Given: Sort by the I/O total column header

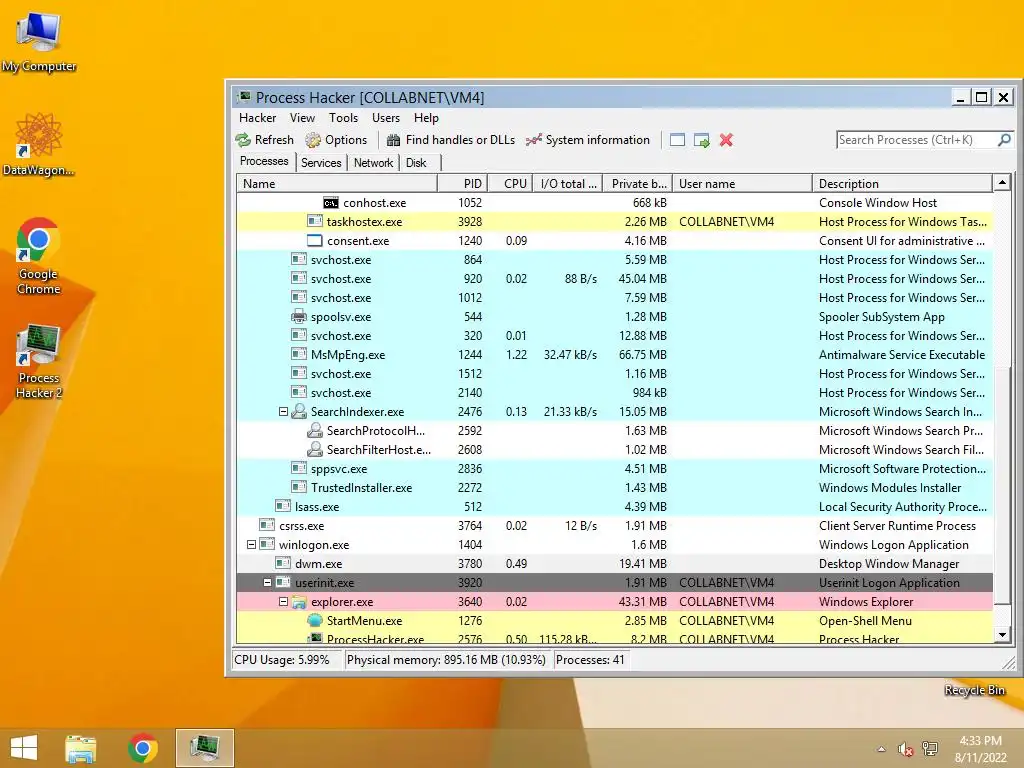Looking at the screenshot, I should pos(567,184).
